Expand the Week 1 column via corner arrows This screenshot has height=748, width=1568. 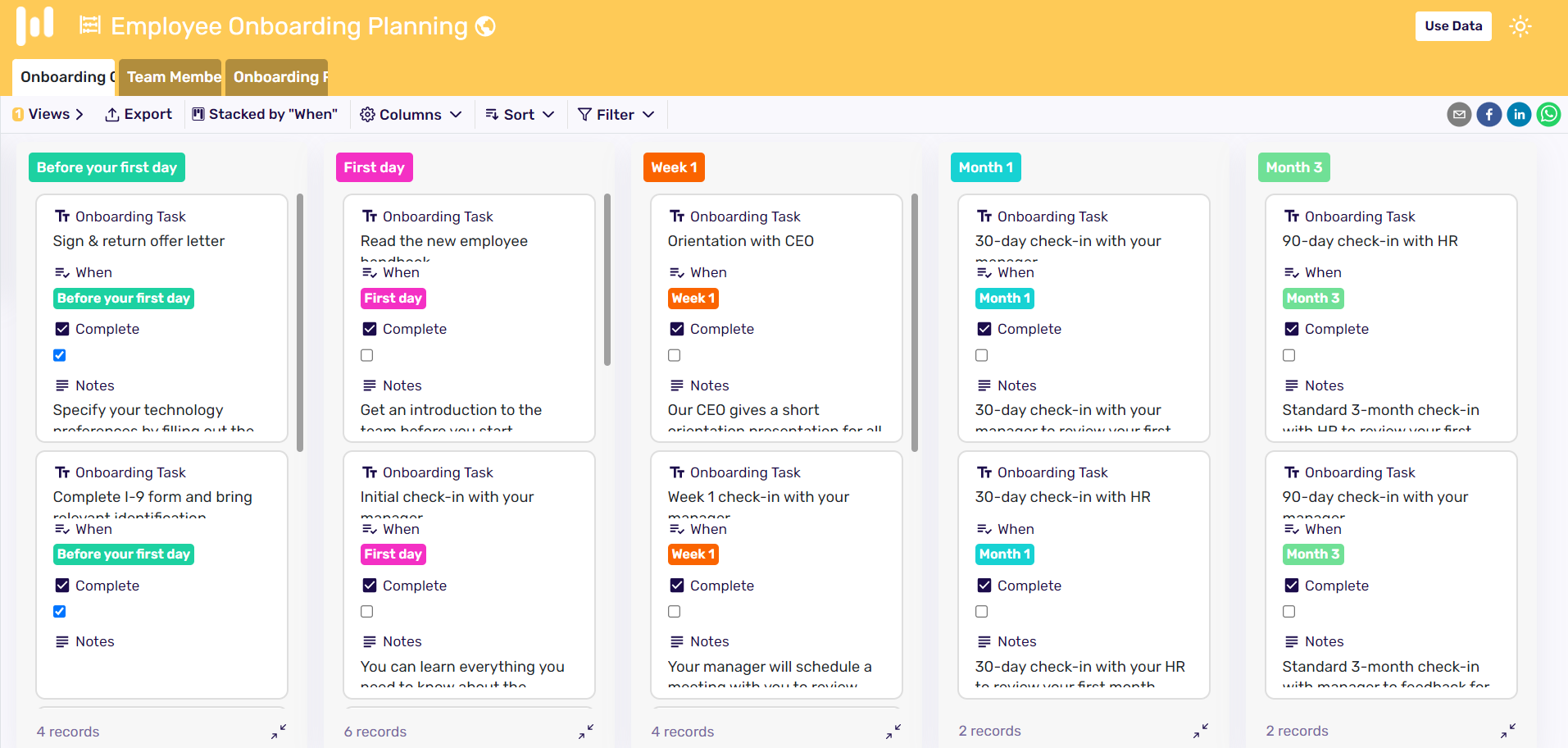(x=893, y=731)
